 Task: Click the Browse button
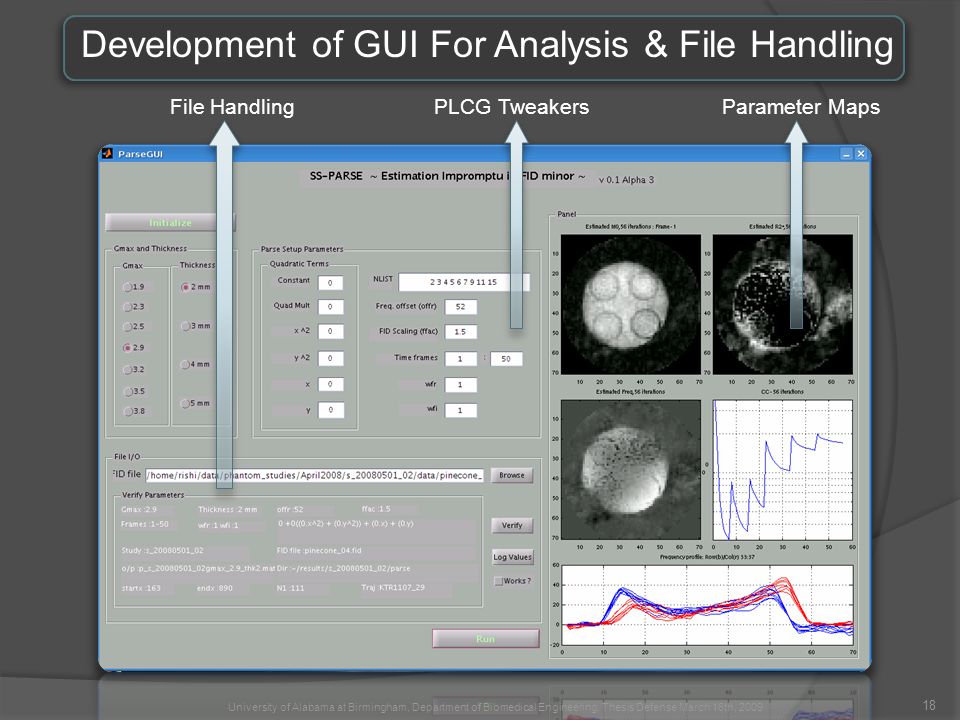[512, 475]
